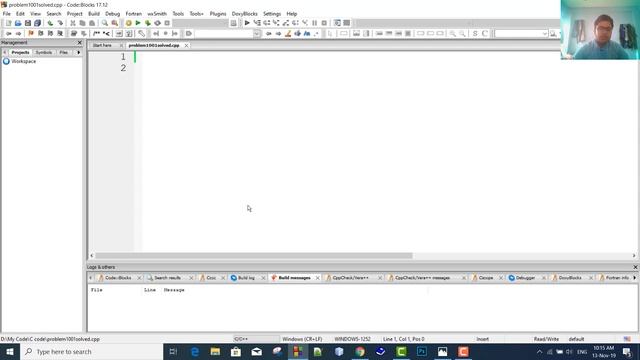The height and width of the screenshot is (360, 640).
Task: Click the Abort build stop icon
Action: pos(167,23)
